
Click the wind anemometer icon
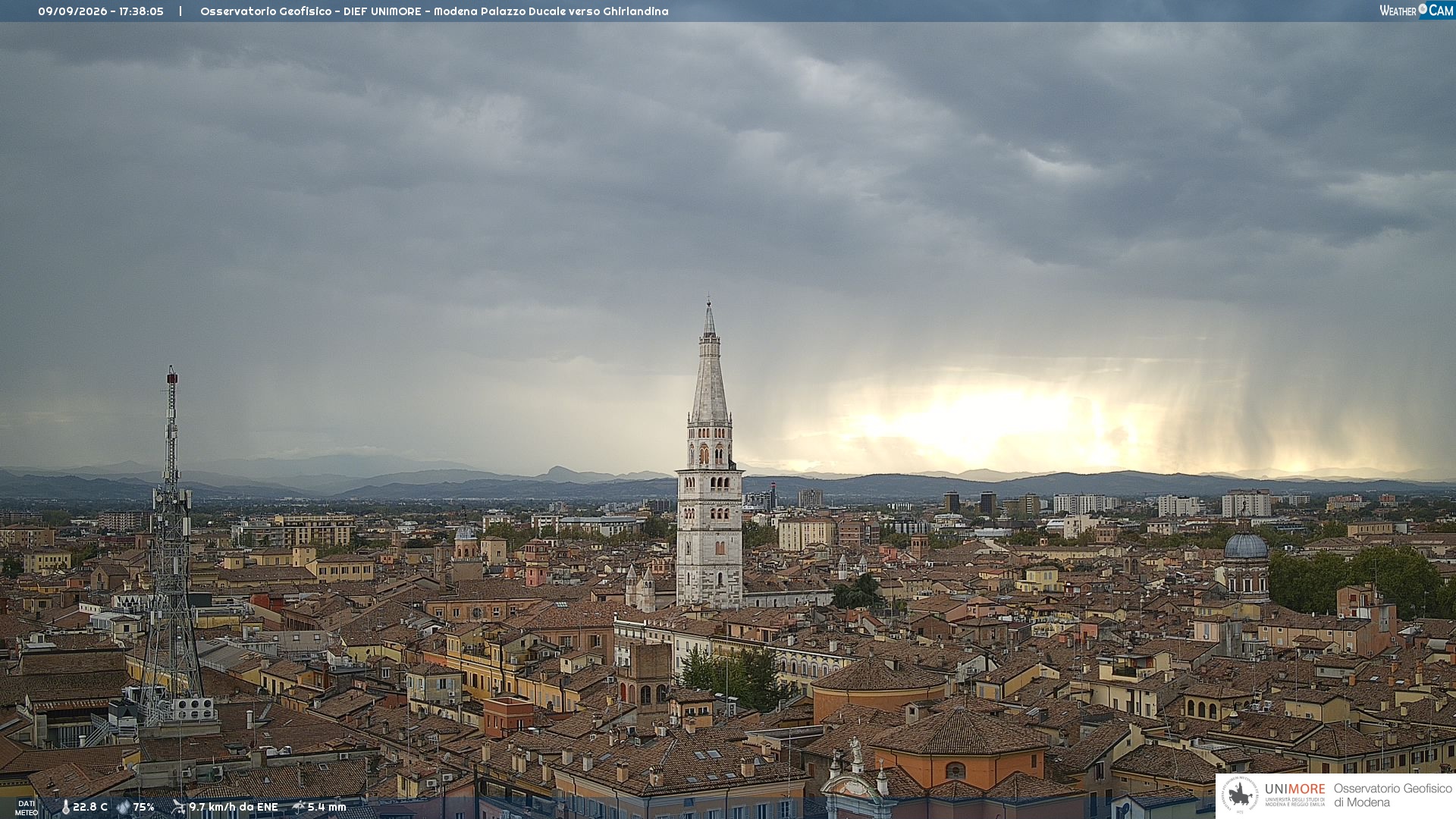(x=178, y=808)
